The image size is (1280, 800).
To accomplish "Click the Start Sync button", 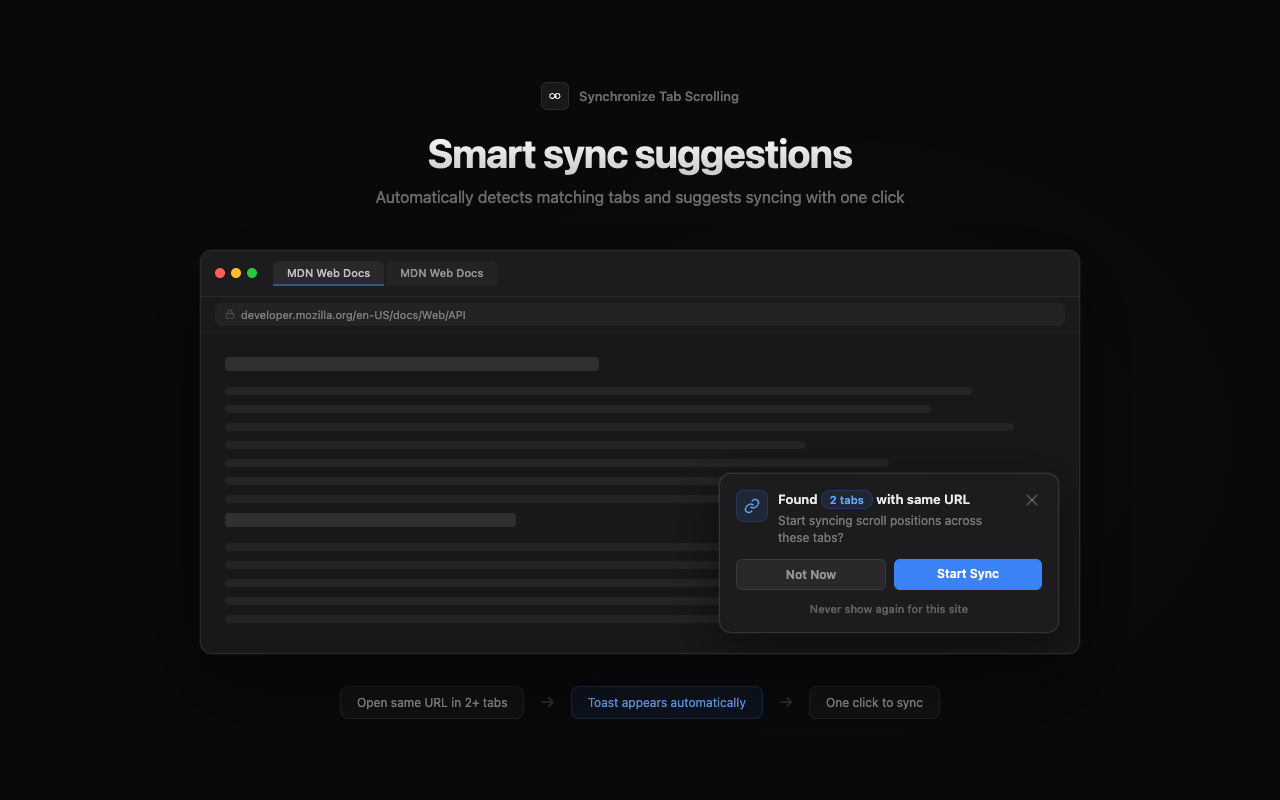I will [x=968, y=574].
